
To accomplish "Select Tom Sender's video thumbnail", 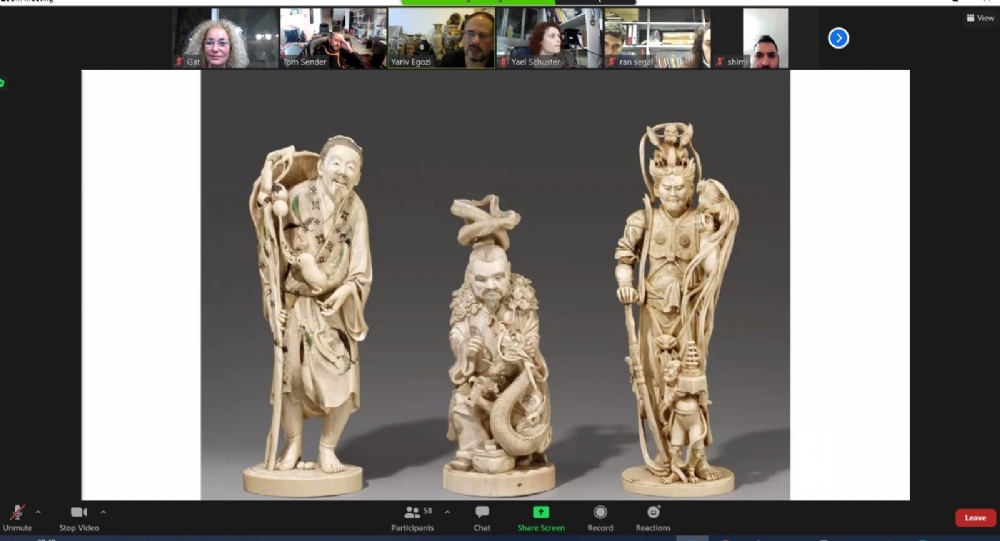I will [334, 38].
